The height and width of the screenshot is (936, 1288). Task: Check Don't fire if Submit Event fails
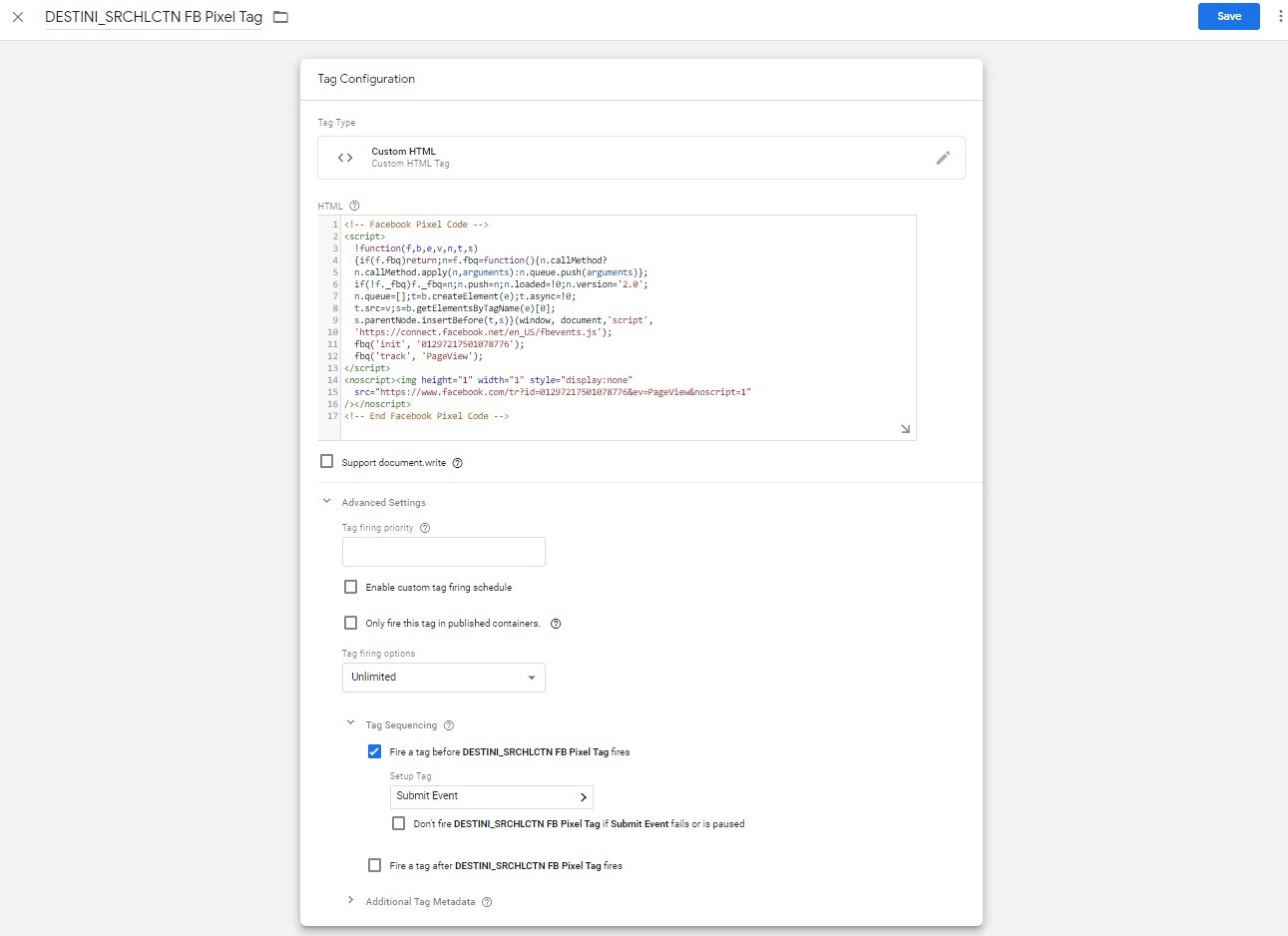tap(398, 823)
